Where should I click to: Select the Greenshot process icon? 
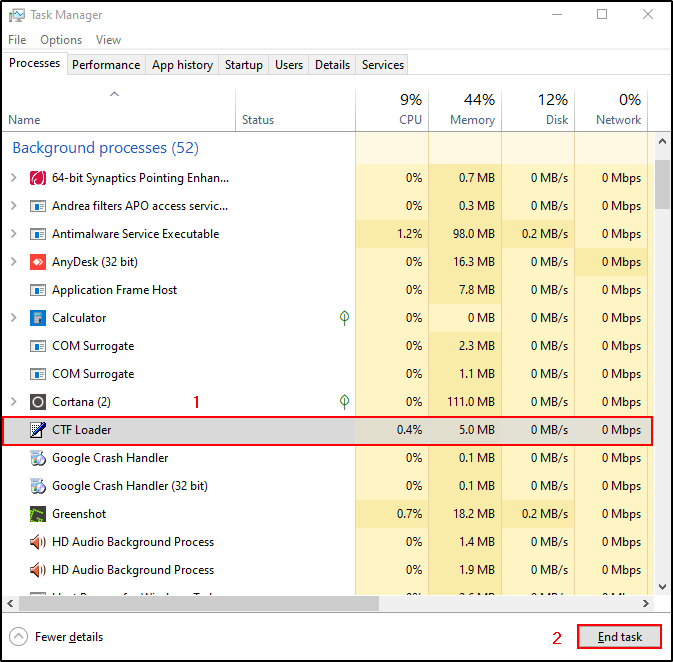(38, 514)
